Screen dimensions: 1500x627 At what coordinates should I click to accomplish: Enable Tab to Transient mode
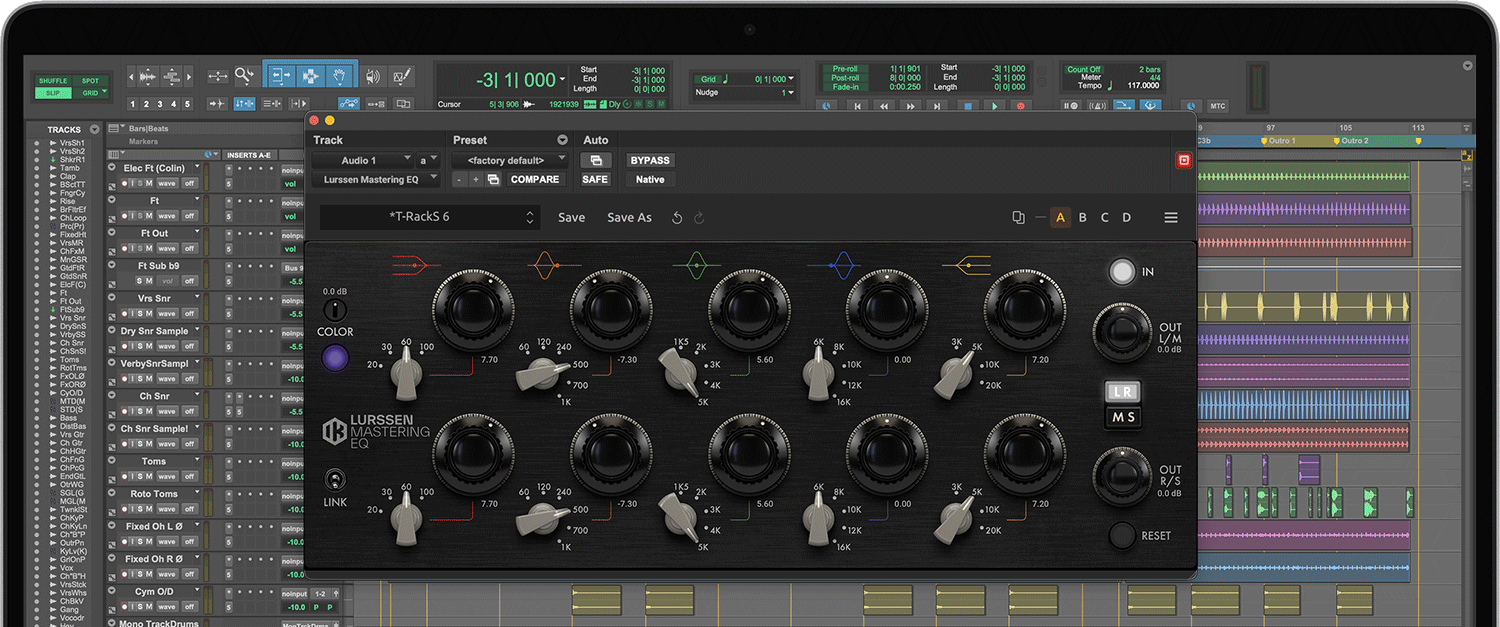219,102
